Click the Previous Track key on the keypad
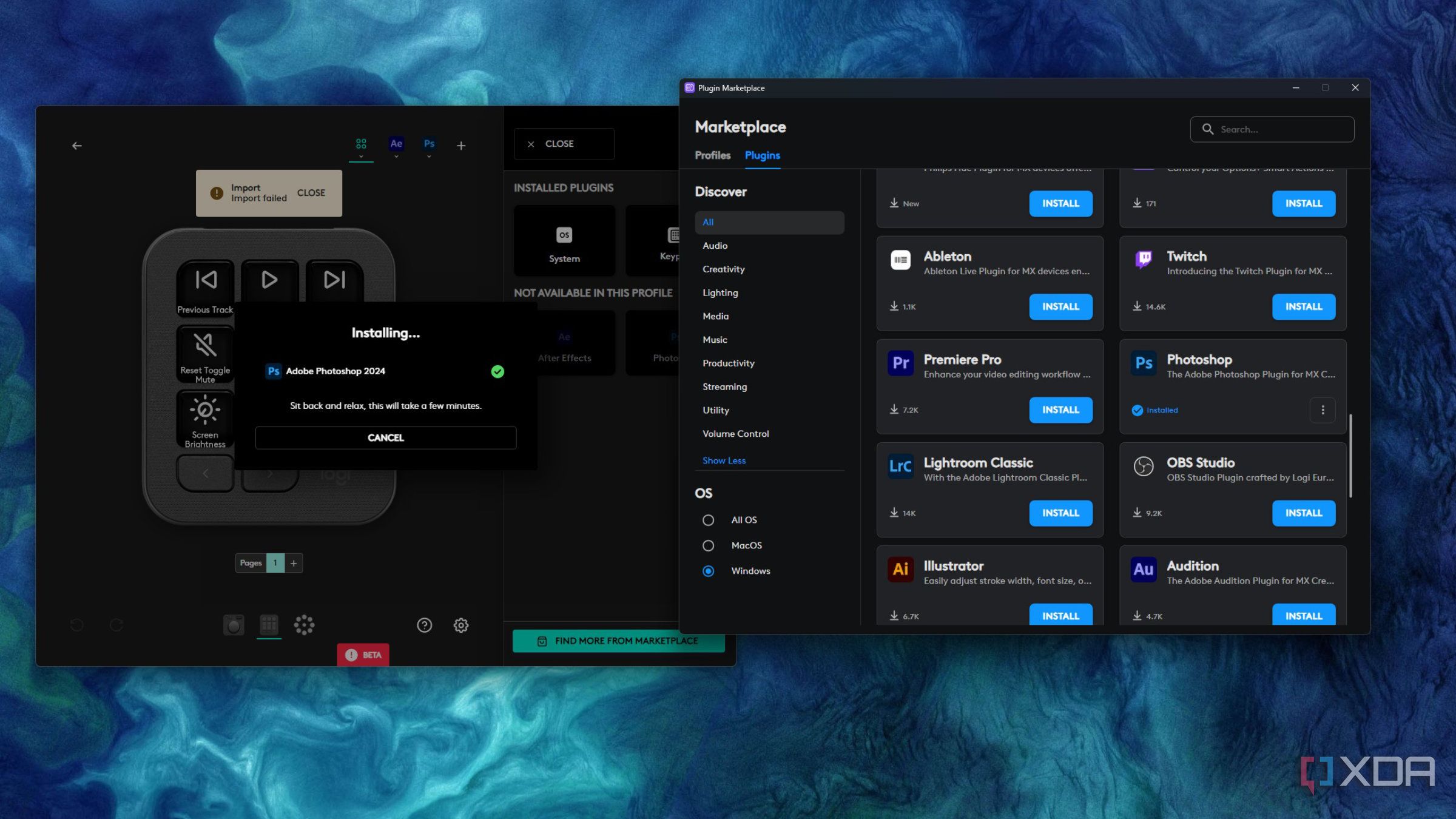The width and height of the screenshot is (1456, 819). [x=206, y=287]
